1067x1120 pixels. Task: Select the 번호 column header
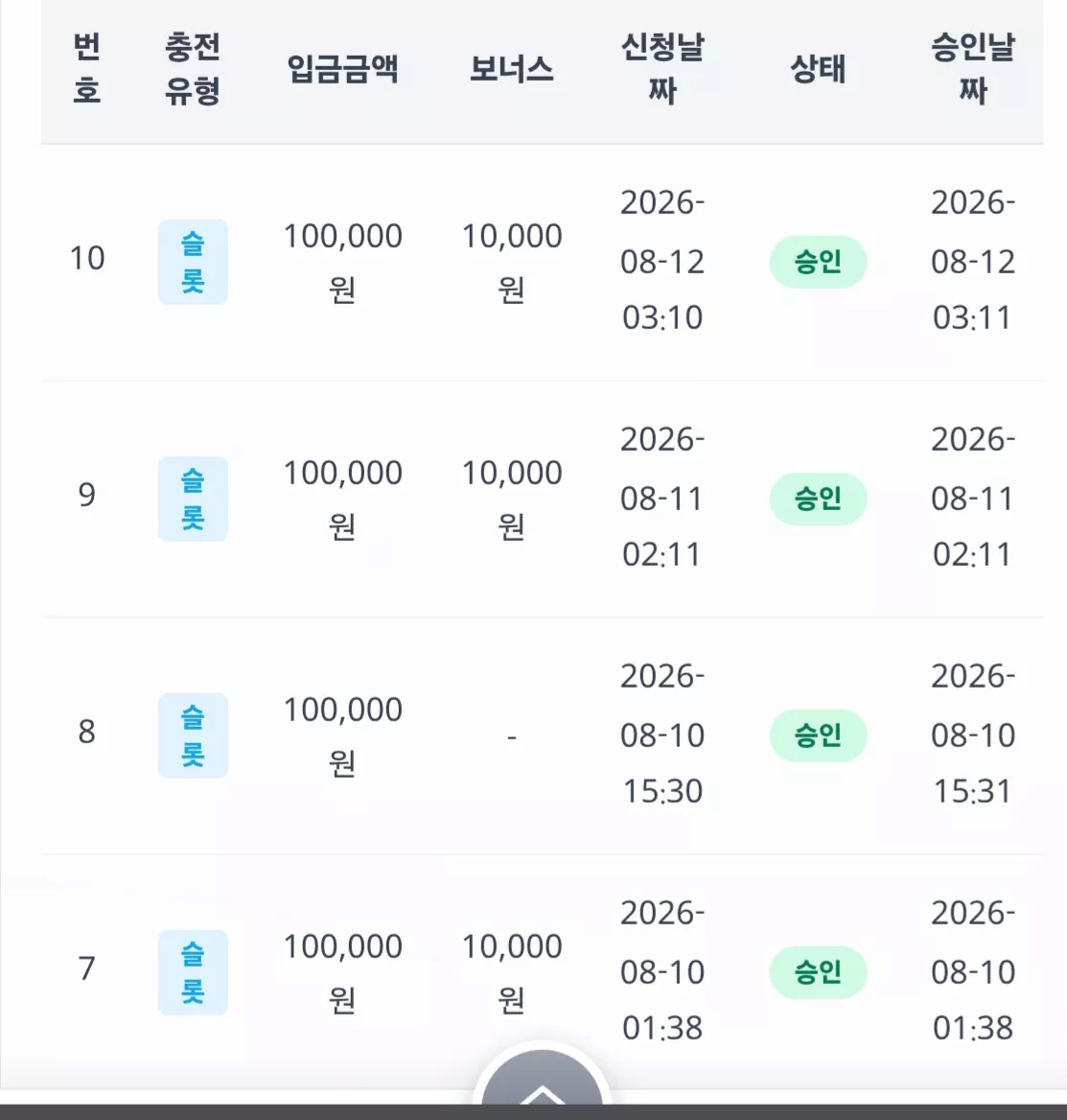pyautogui.click(x=86, y=69)
